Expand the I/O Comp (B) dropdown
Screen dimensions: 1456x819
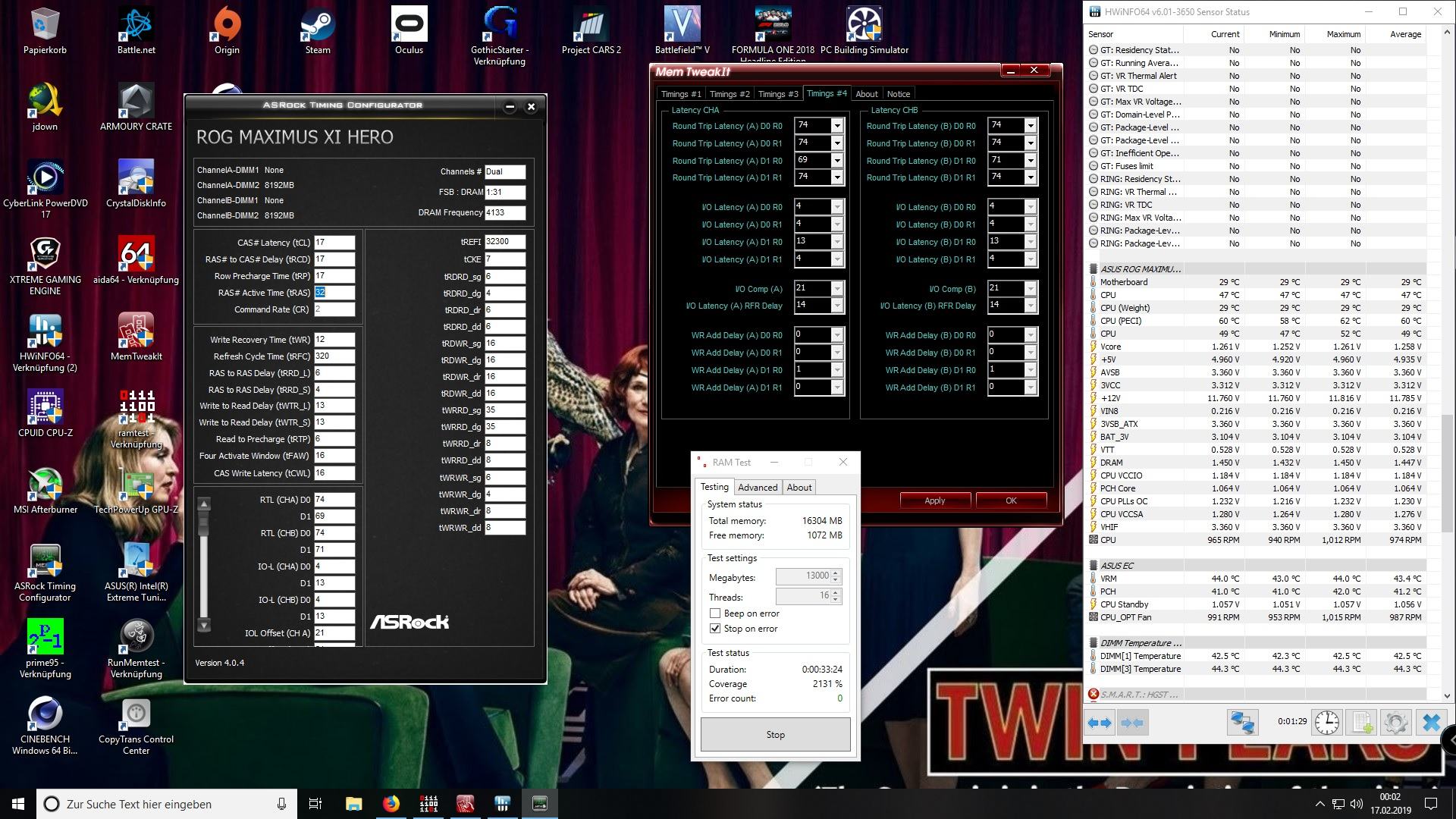click(1030, 289)
